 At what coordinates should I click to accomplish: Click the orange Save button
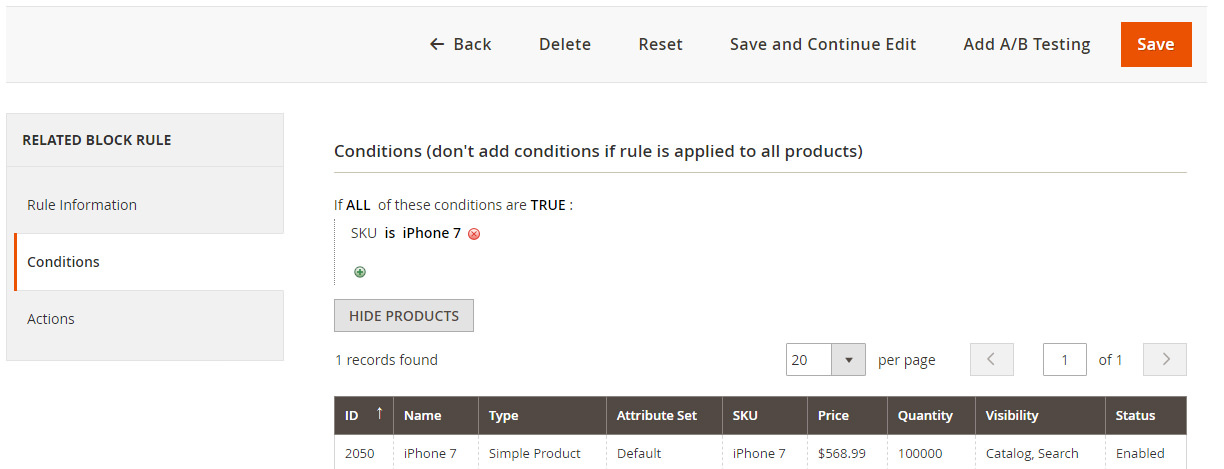click(x=1156, y=44)
